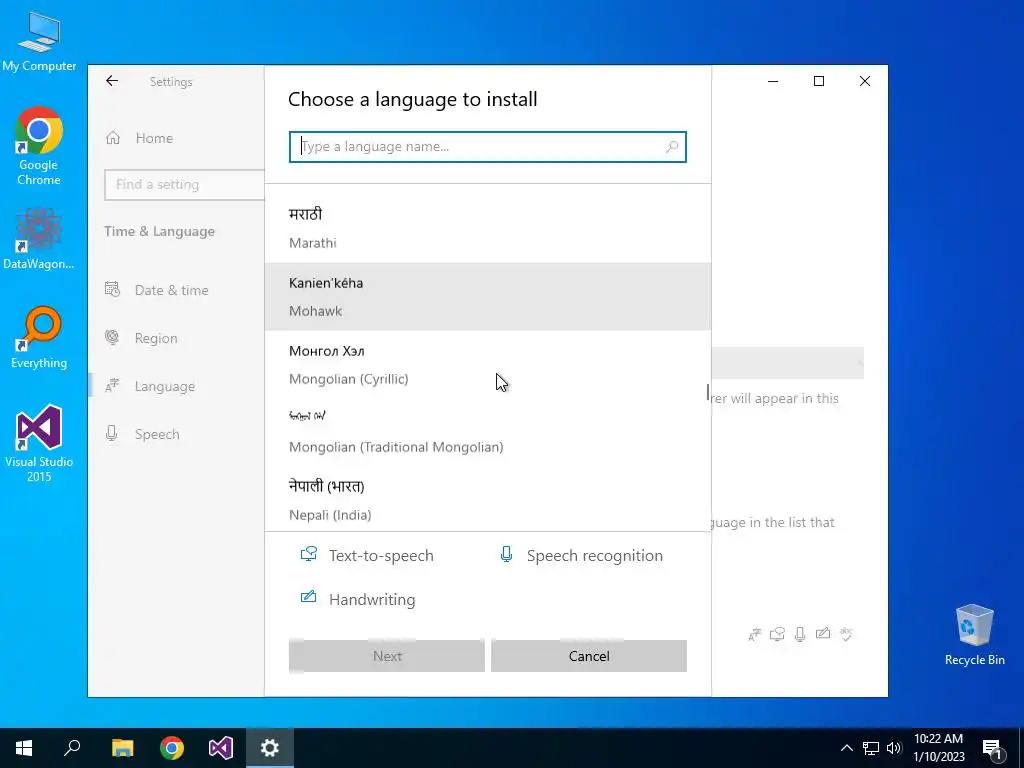Show hidden system tray icons
Screen dimensions: 1024x768
846,748
